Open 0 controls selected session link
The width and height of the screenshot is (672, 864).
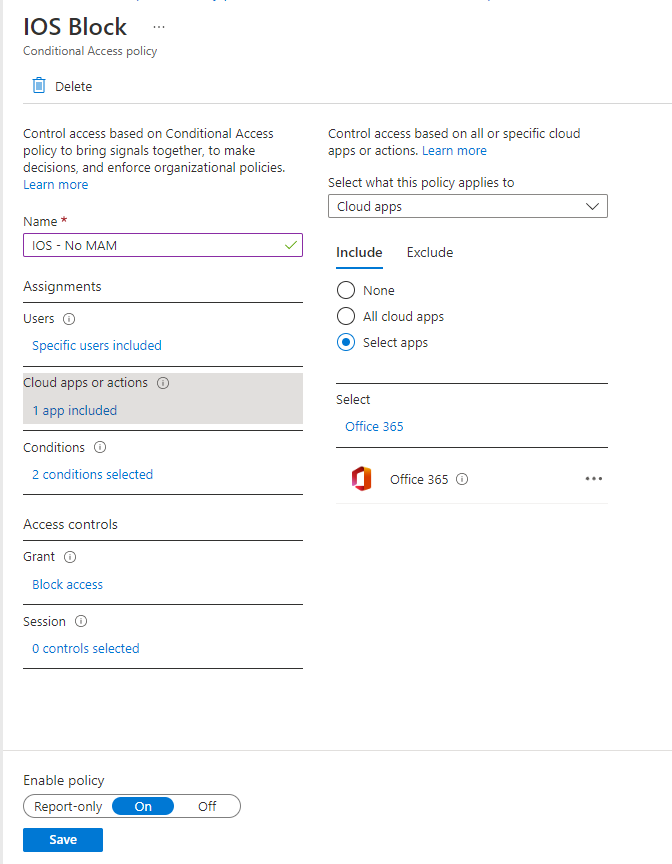click(x=85, y=649)
